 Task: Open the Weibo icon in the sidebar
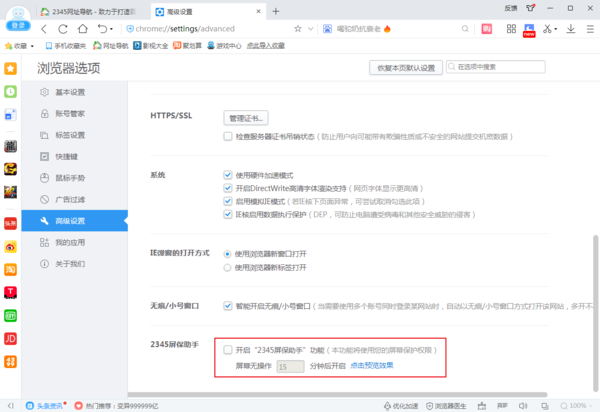(x=10, y=246)
